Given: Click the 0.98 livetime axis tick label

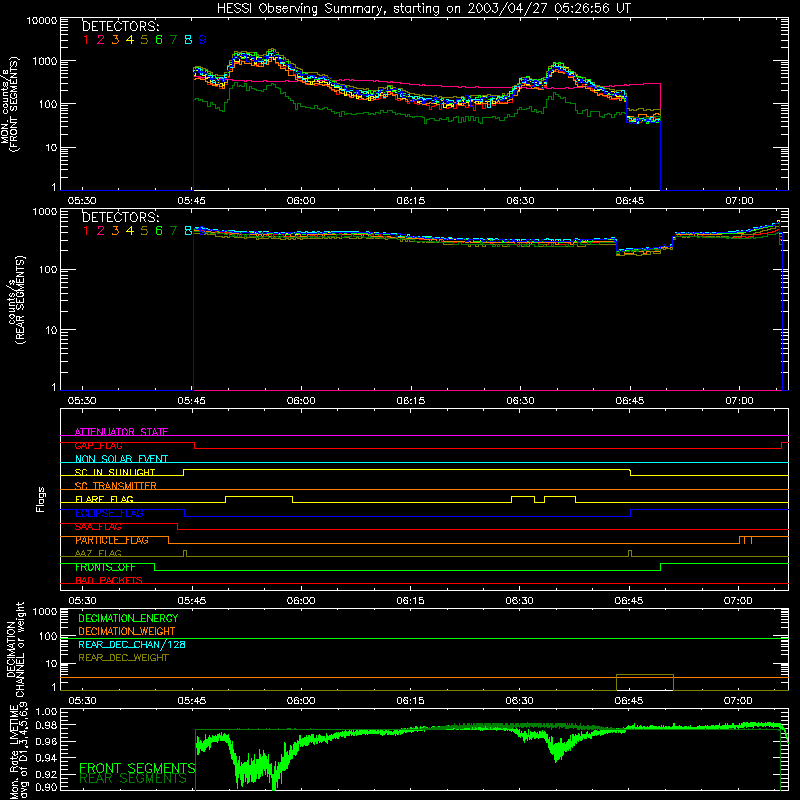Looking at the screenshot, I should tap(46, 726).
